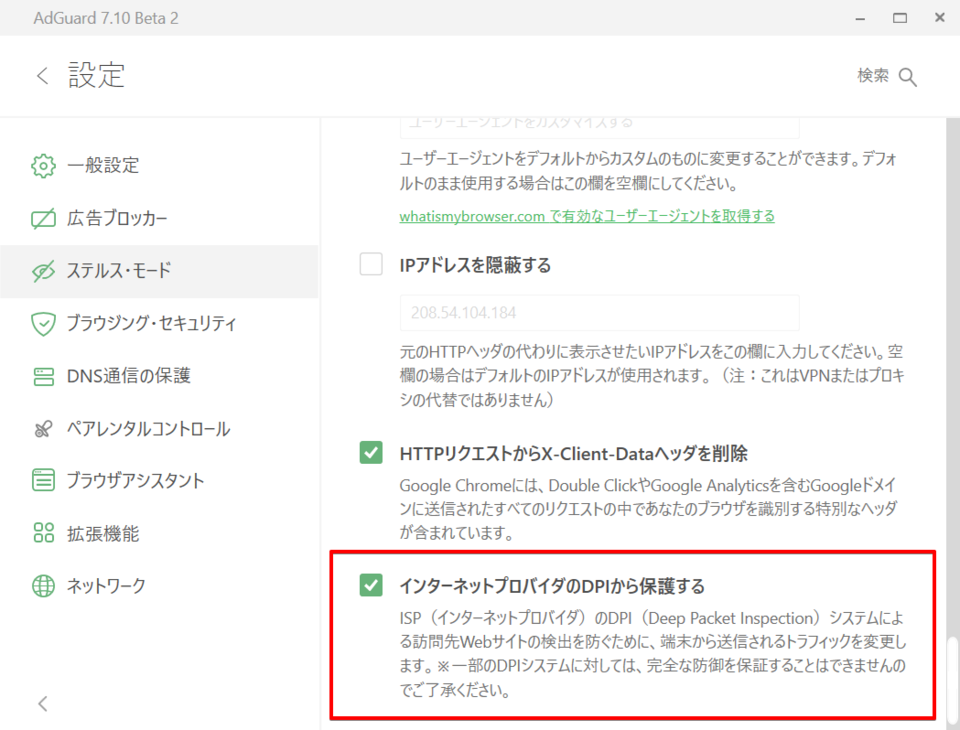Click the 広告ブロッカー crossed-rectangle icon
960x730 pixels.
(43, 218)
